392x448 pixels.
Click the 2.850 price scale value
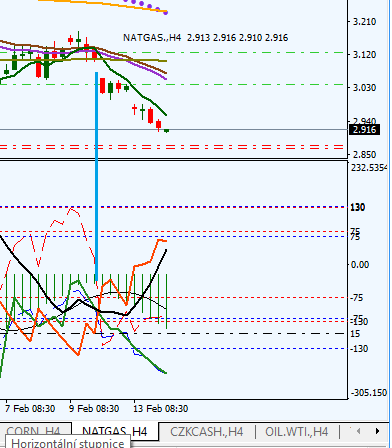[364, 155]
